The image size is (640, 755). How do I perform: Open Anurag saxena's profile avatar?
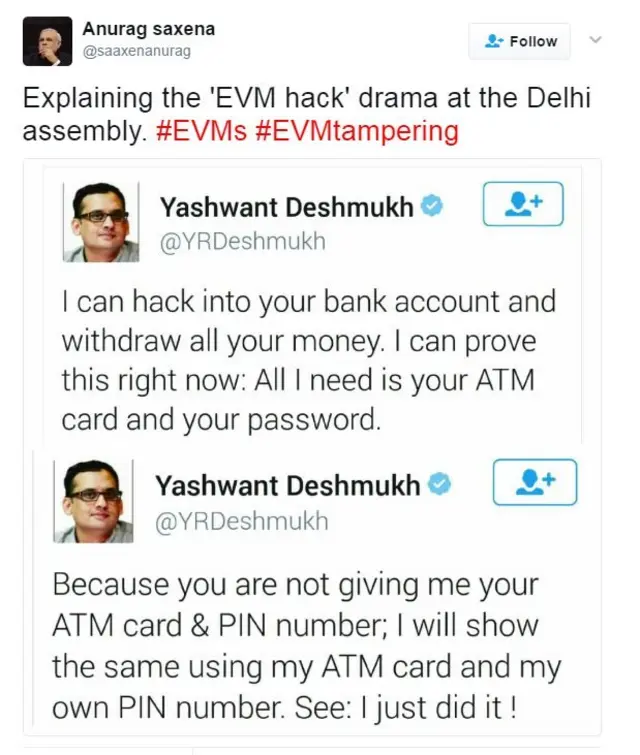click(47, 41)
